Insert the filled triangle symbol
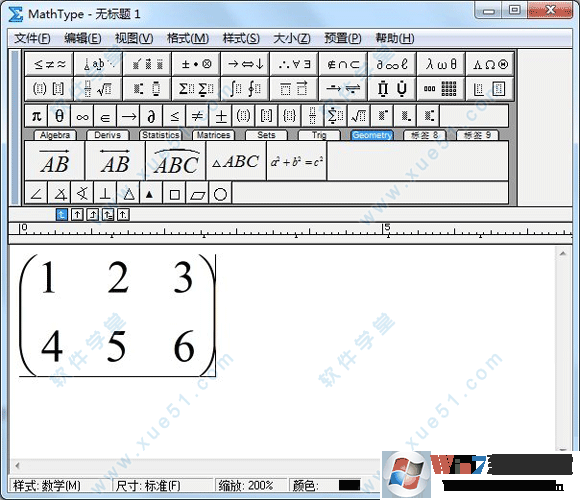The height and width of the screenshot is (500, 580). click(x=150, y=193)
